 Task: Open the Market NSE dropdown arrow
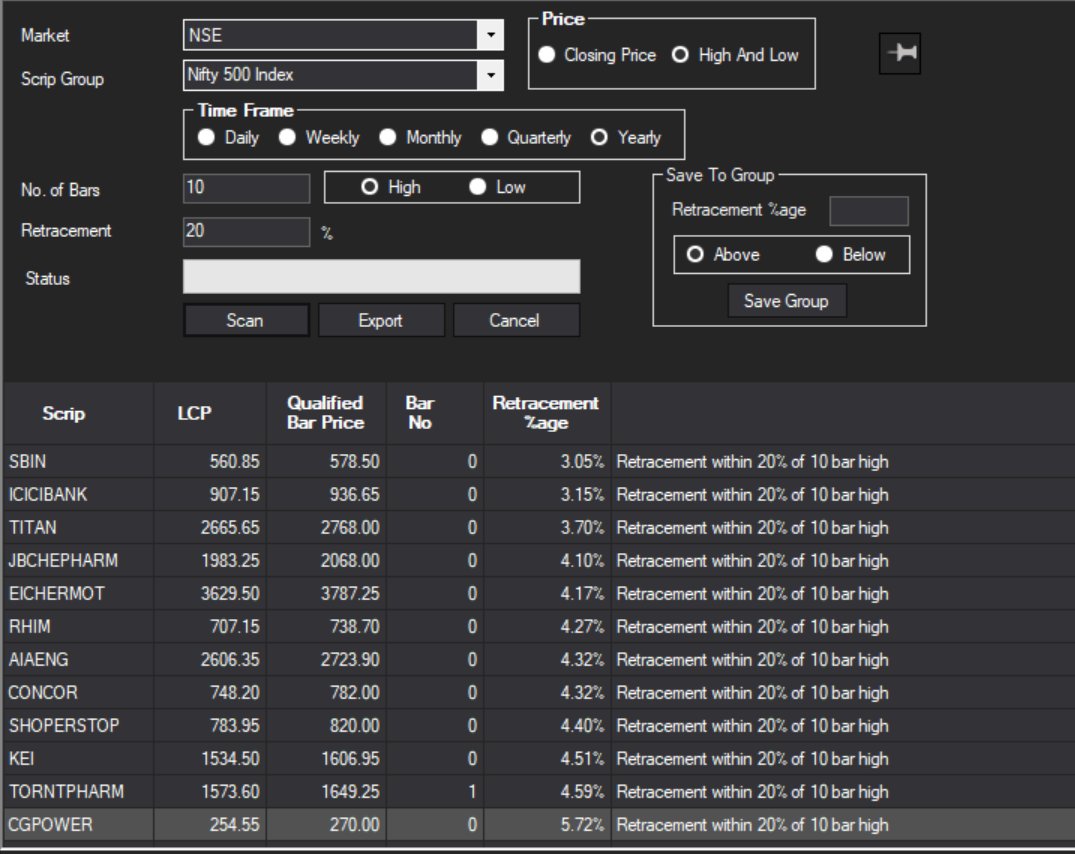[490, 35]
